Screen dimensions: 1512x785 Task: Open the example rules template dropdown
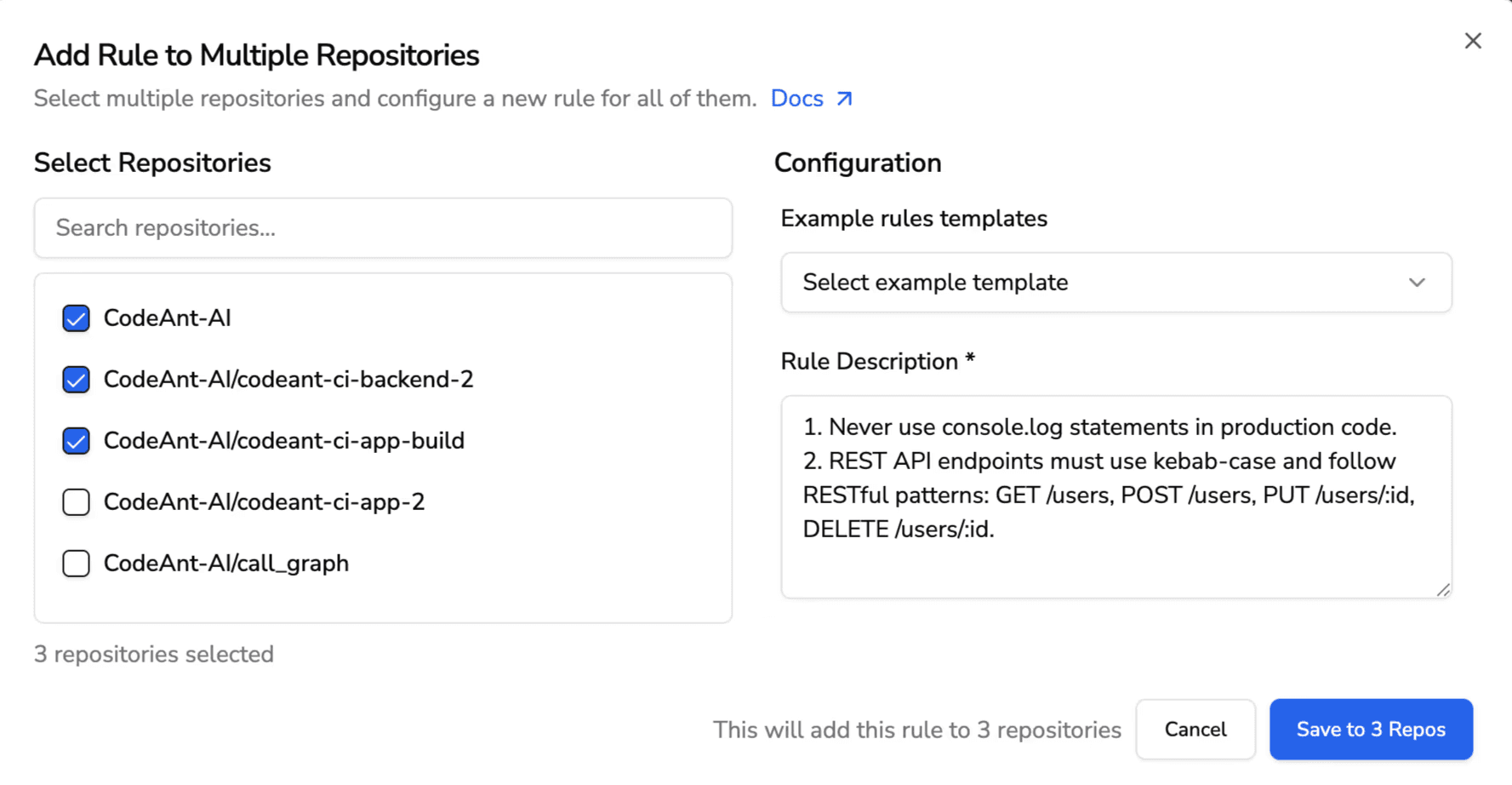tap(1115, 282)
